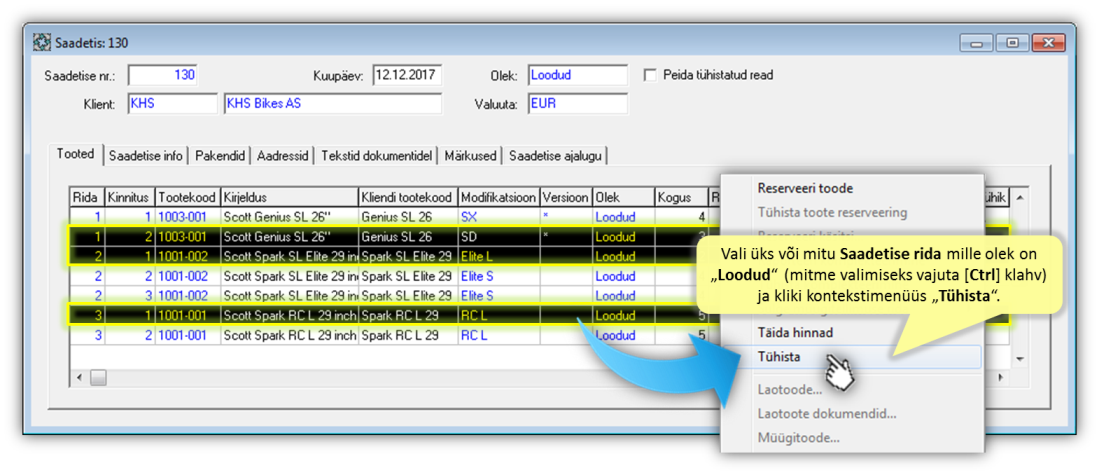
Task: Click the vertical scrollbar up arrow
Action: [1019, 198]
